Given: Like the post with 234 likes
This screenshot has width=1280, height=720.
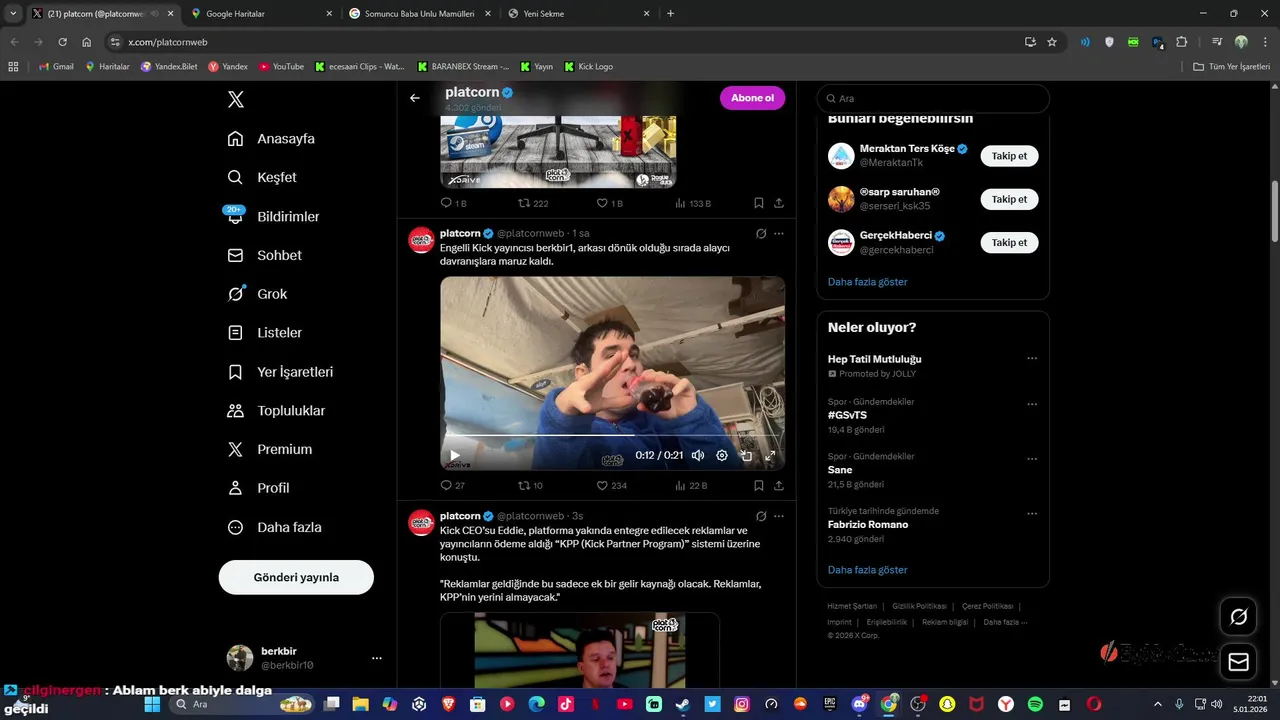Looking at the screenshot, I should tap(611, 485).
